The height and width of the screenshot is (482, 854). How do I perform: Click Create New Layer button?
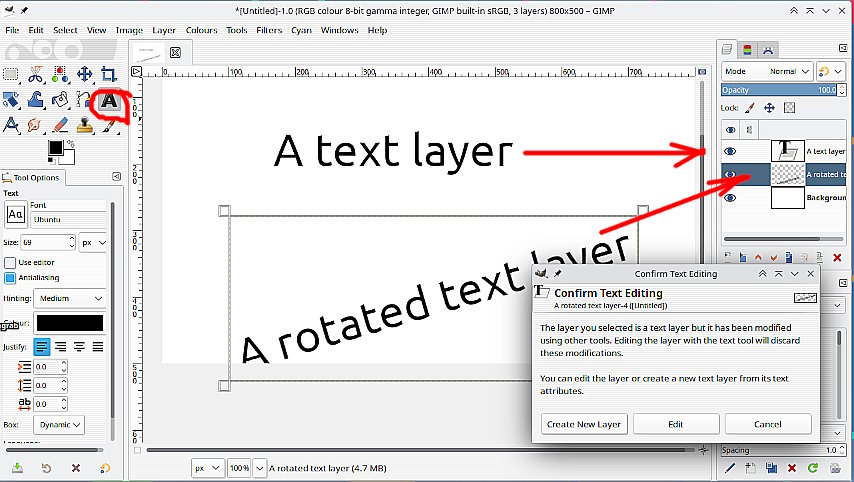coord(584,424)
